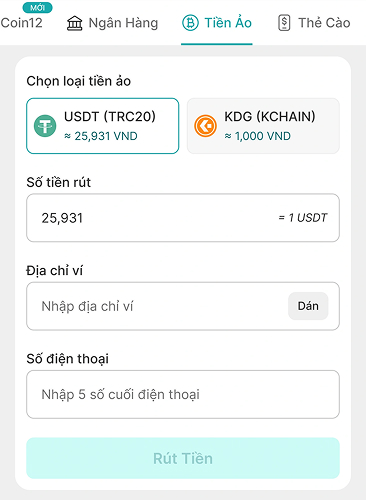
Task: Click the green Tether USDT logo
Action: click(x=45, y=126)
